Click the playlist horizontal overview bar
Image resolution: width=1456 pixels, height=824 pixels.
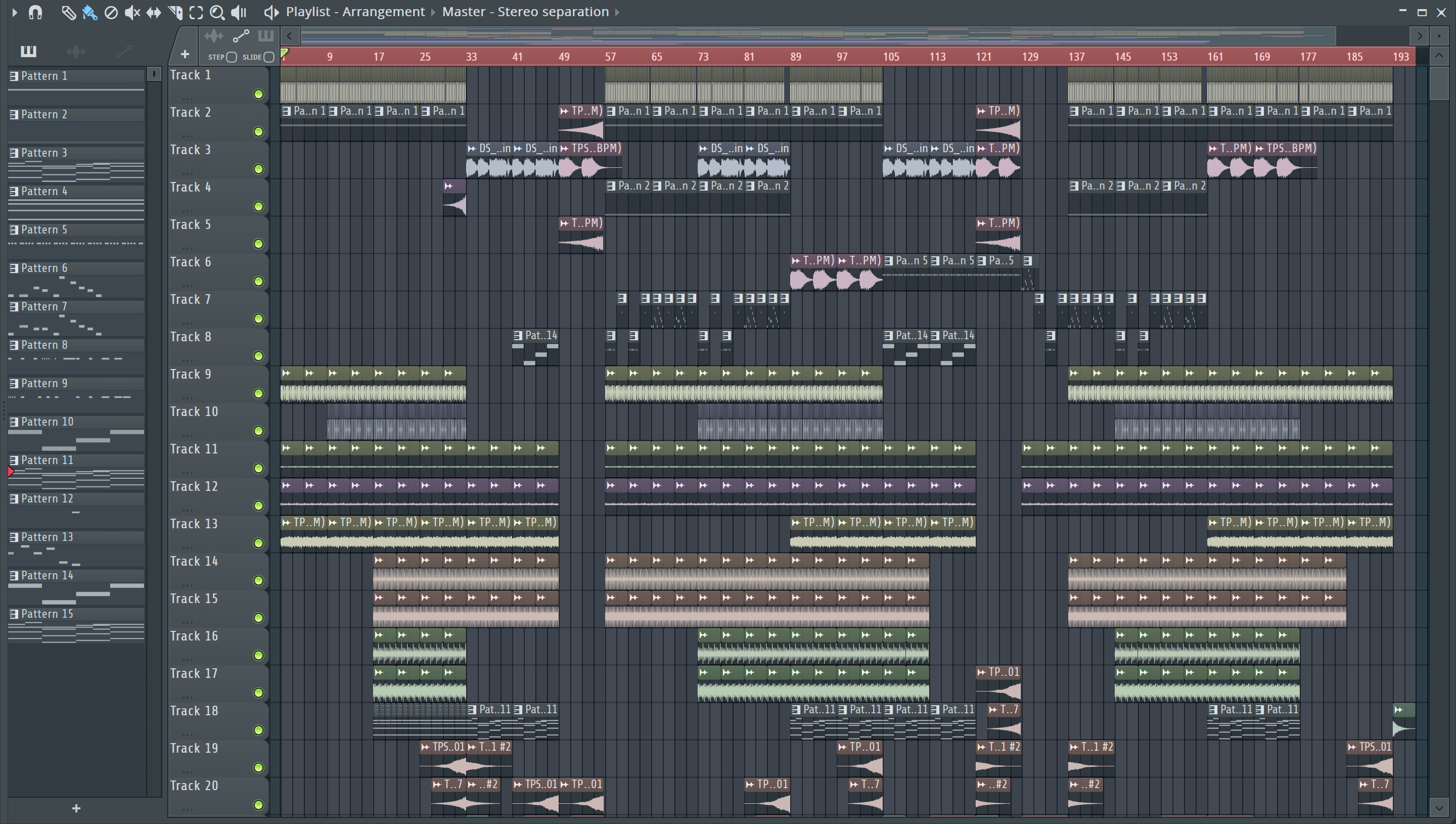pos(818,36)
